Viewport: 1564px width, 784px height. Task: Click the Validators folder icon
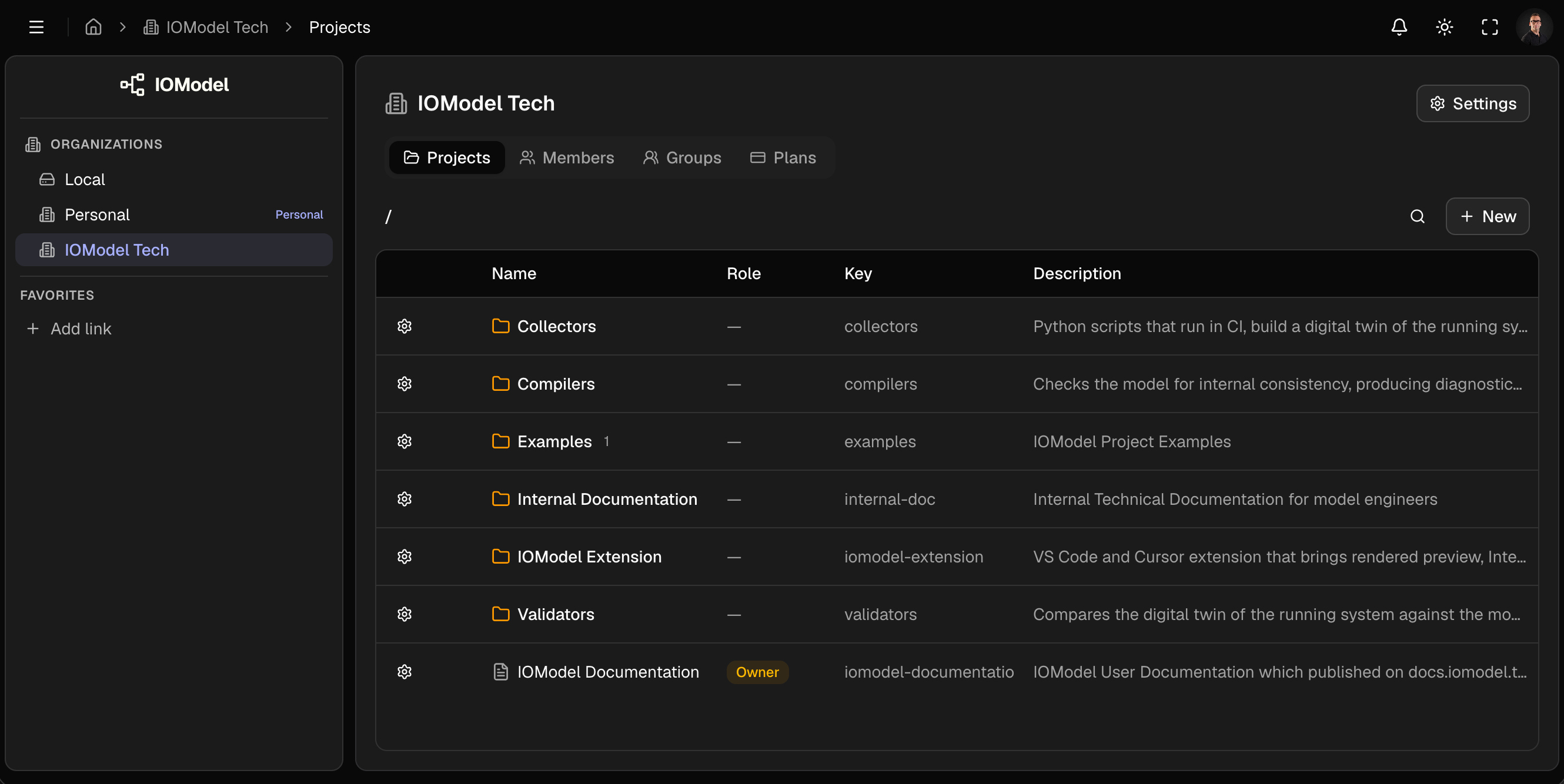[x=500, y=615]
